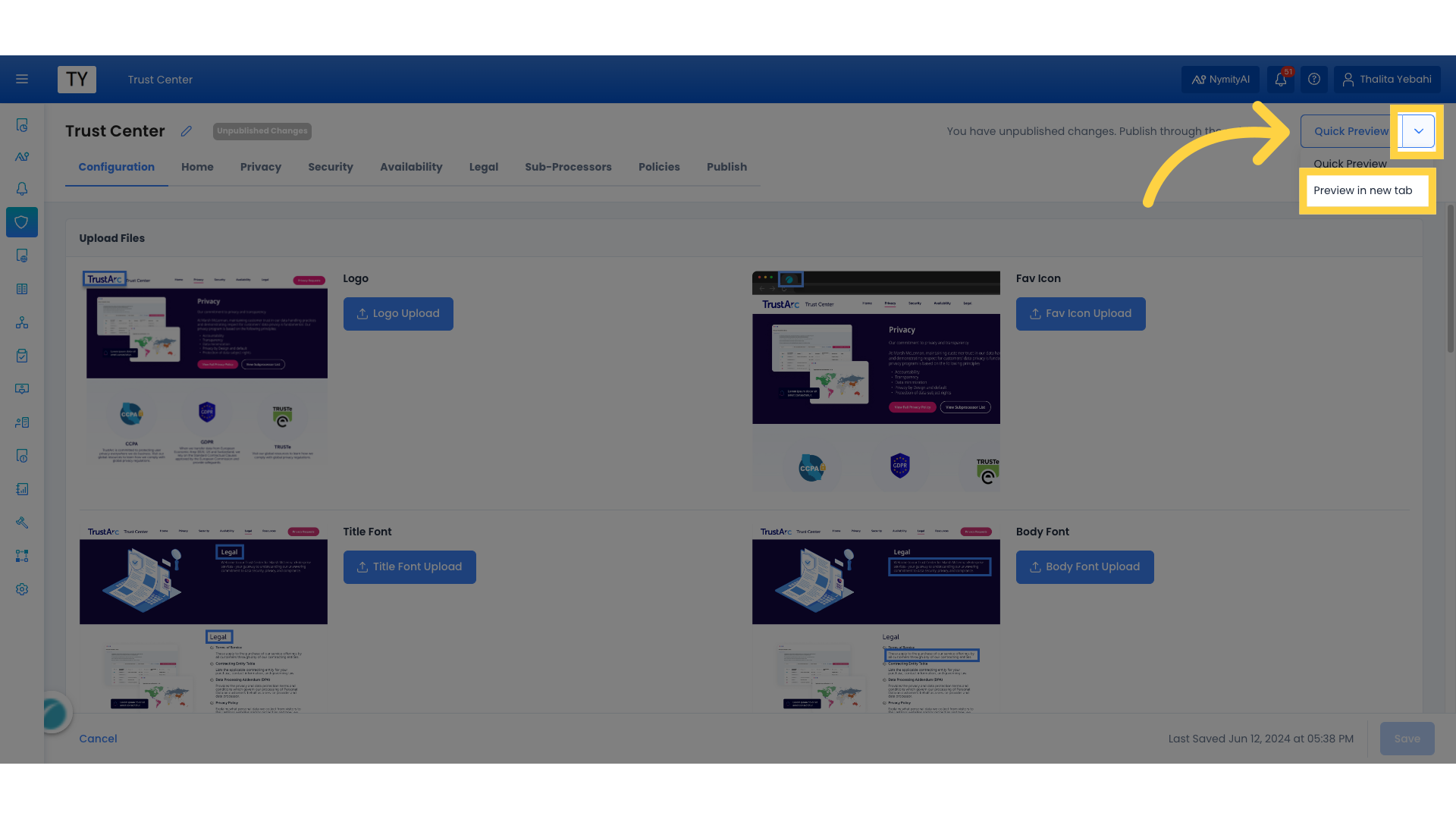Switch to the Security tab
The height and width of the screenshot is (819, 1456).
click(x=331, y=167)
